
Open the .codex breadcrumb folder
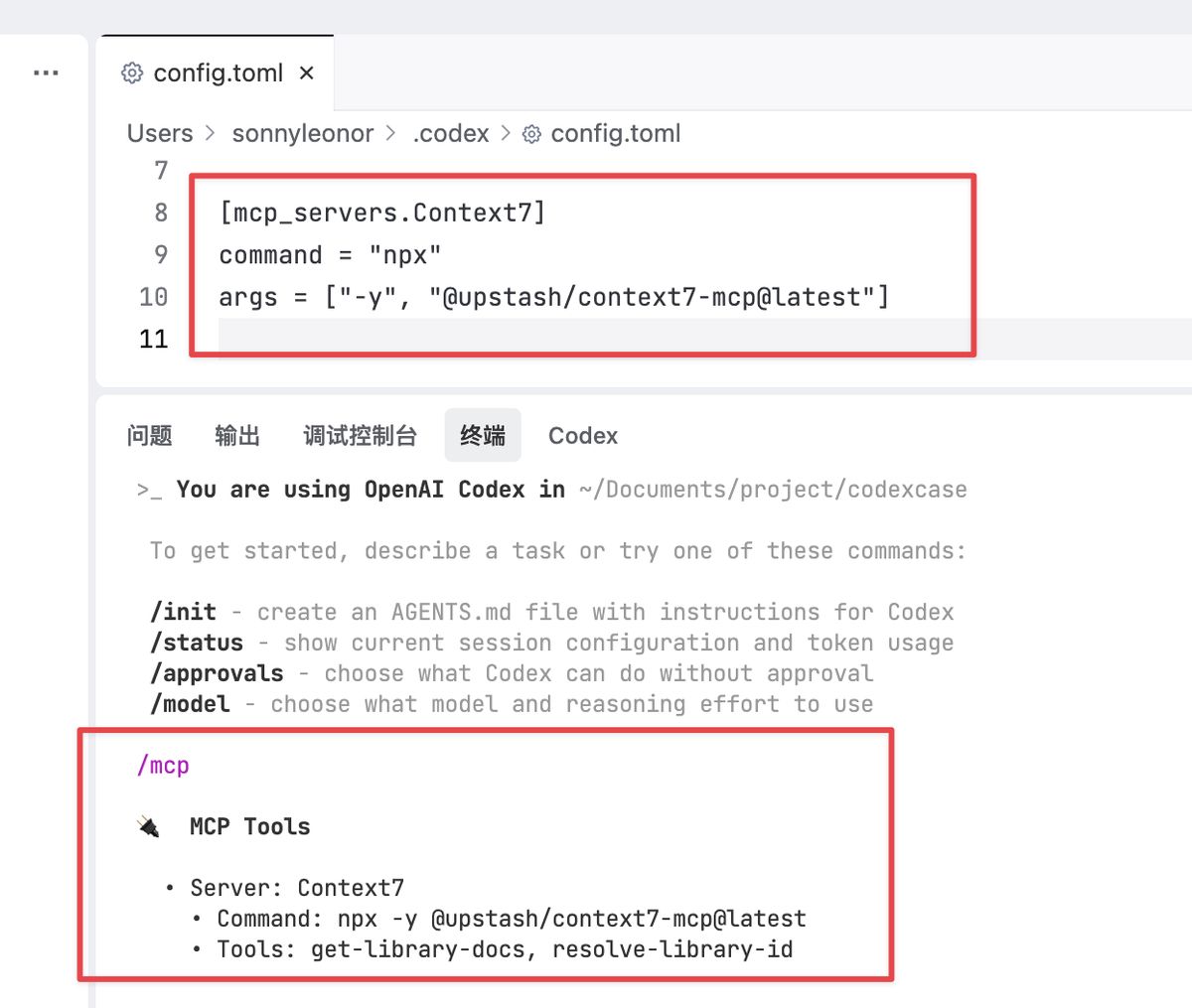[x=451, y=134]
